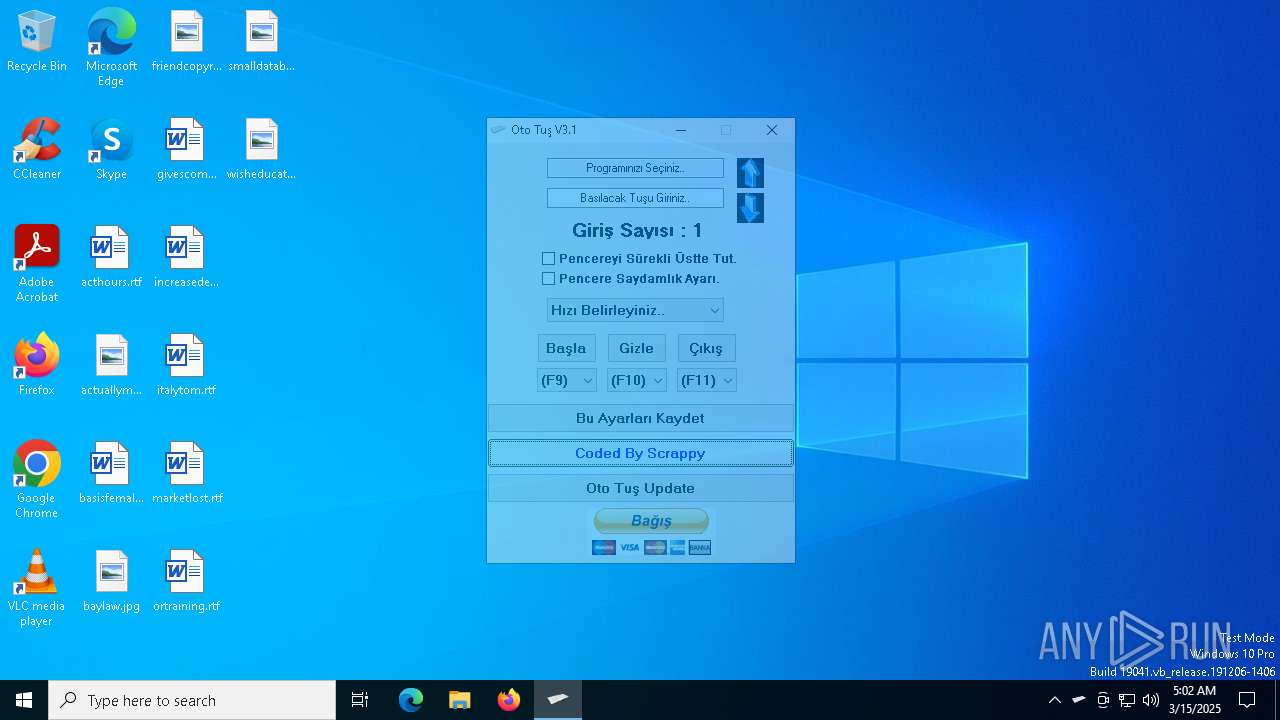
Task: Select italytom.rtf document icon
Action: click(x=186, y=366)
